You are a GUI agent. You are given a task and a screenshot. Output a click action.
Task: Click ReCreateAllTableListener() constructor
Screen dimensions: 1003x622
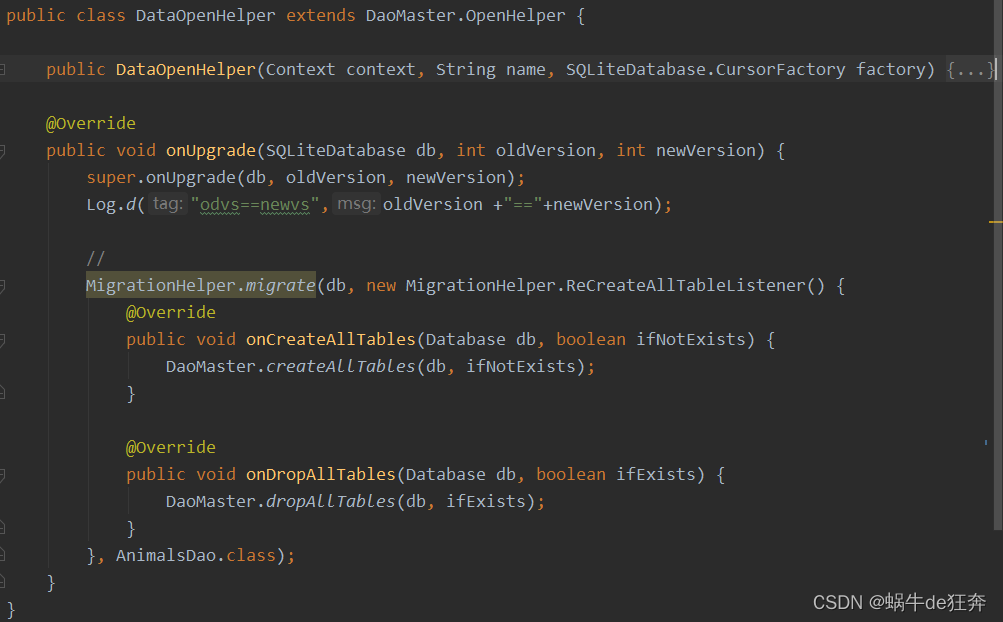click(x=695, y=286)
